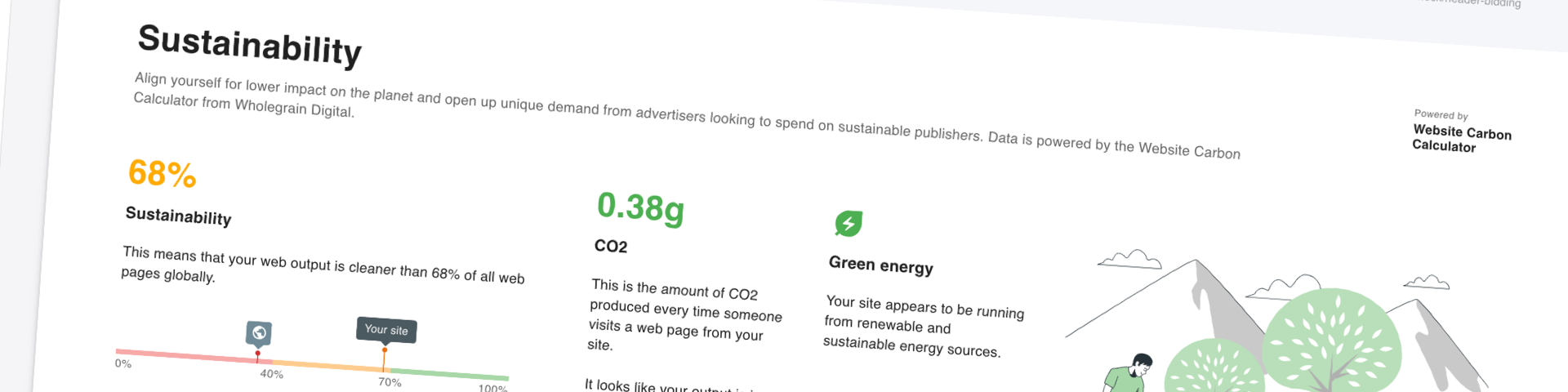This screenshot has width=1568, height=392.
Task: Click the "Powered by" caption text
Action: 1441,114
